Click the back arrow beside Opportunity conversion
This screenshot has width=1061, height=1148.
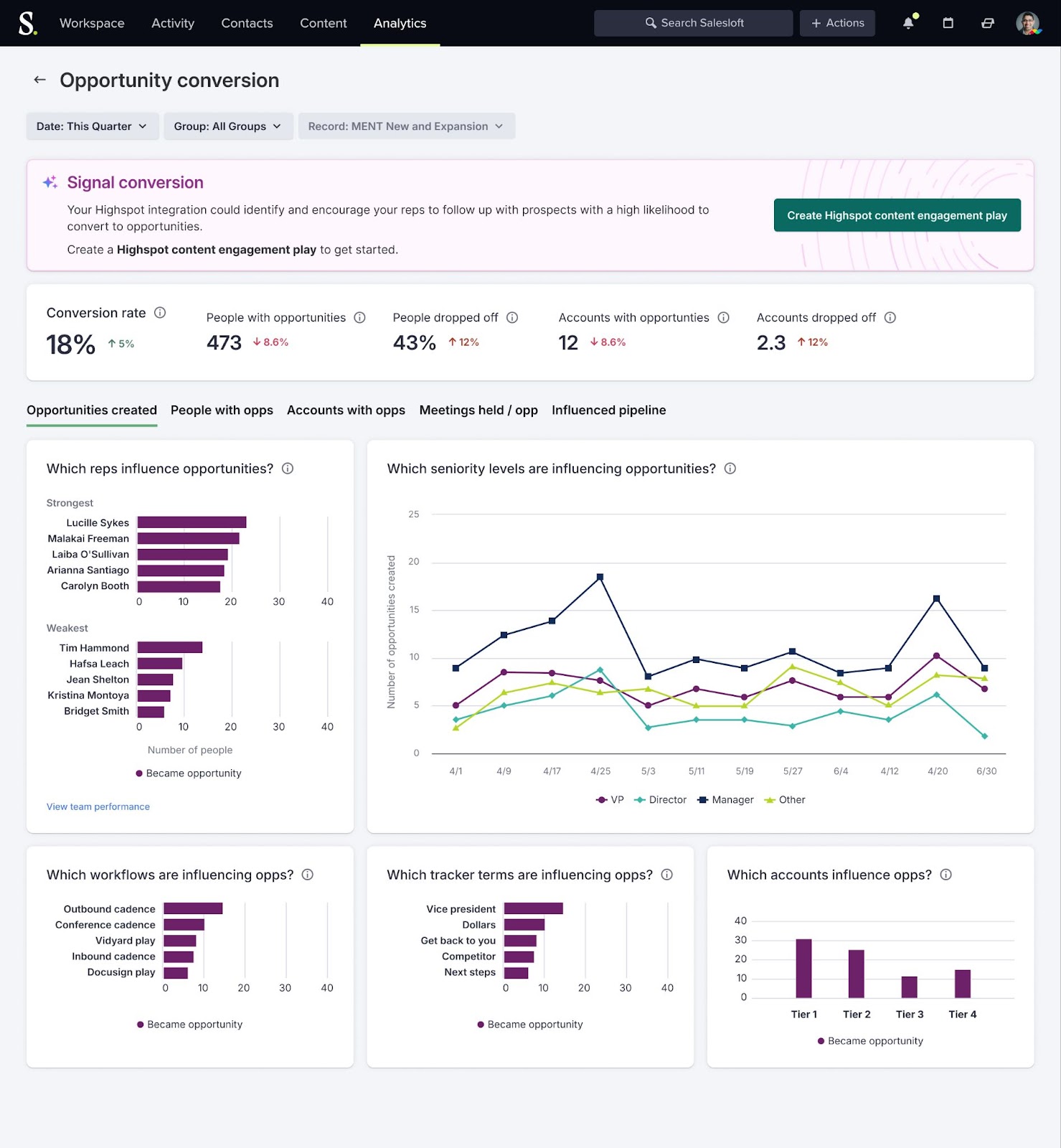point(40,80)
